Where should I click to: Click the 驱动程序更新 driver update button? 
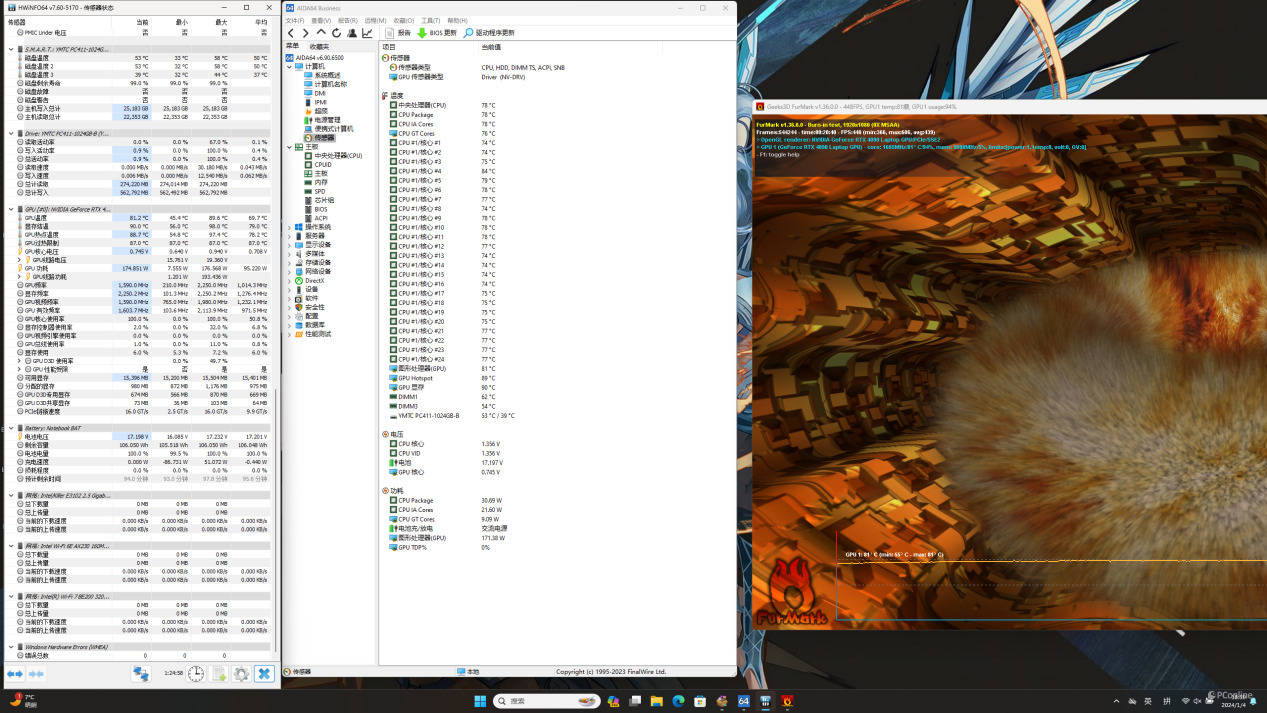point(489,33)
